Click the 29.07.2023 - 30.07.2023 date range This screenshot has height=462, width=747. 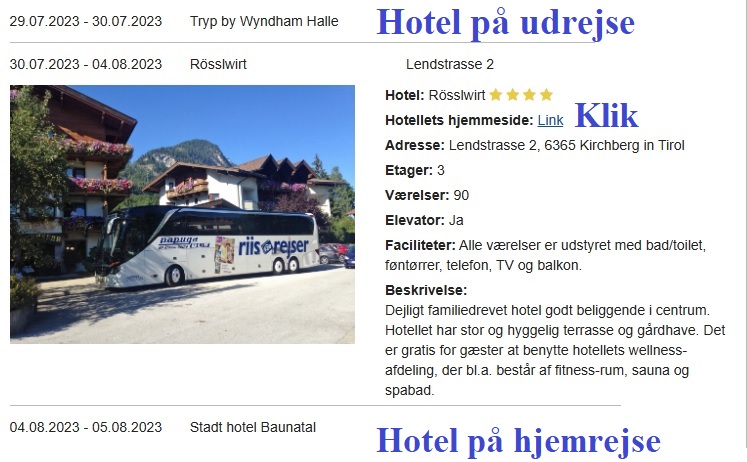(86, 21)
